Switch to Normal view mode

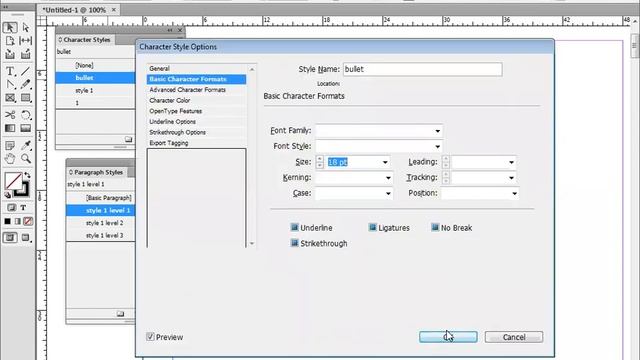[10, 237]
